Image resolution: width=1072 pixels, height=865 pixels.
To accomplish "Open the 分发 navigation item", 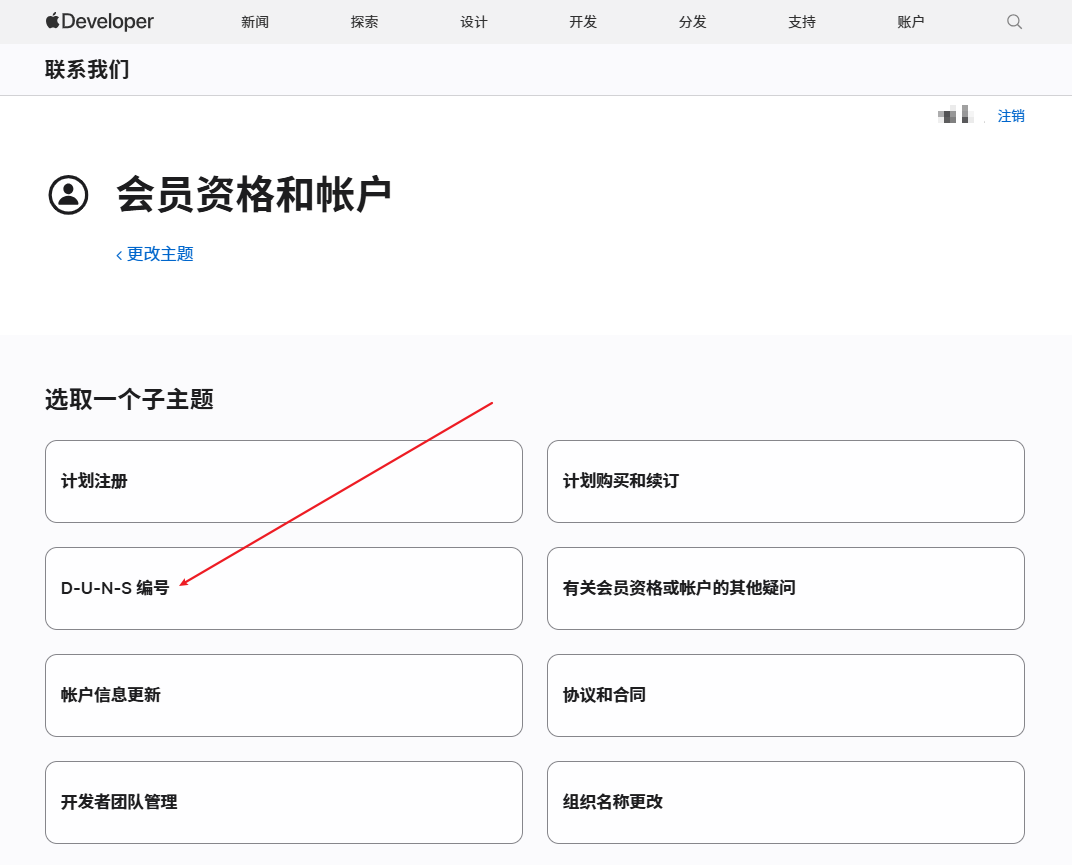I will click(693, 22).
